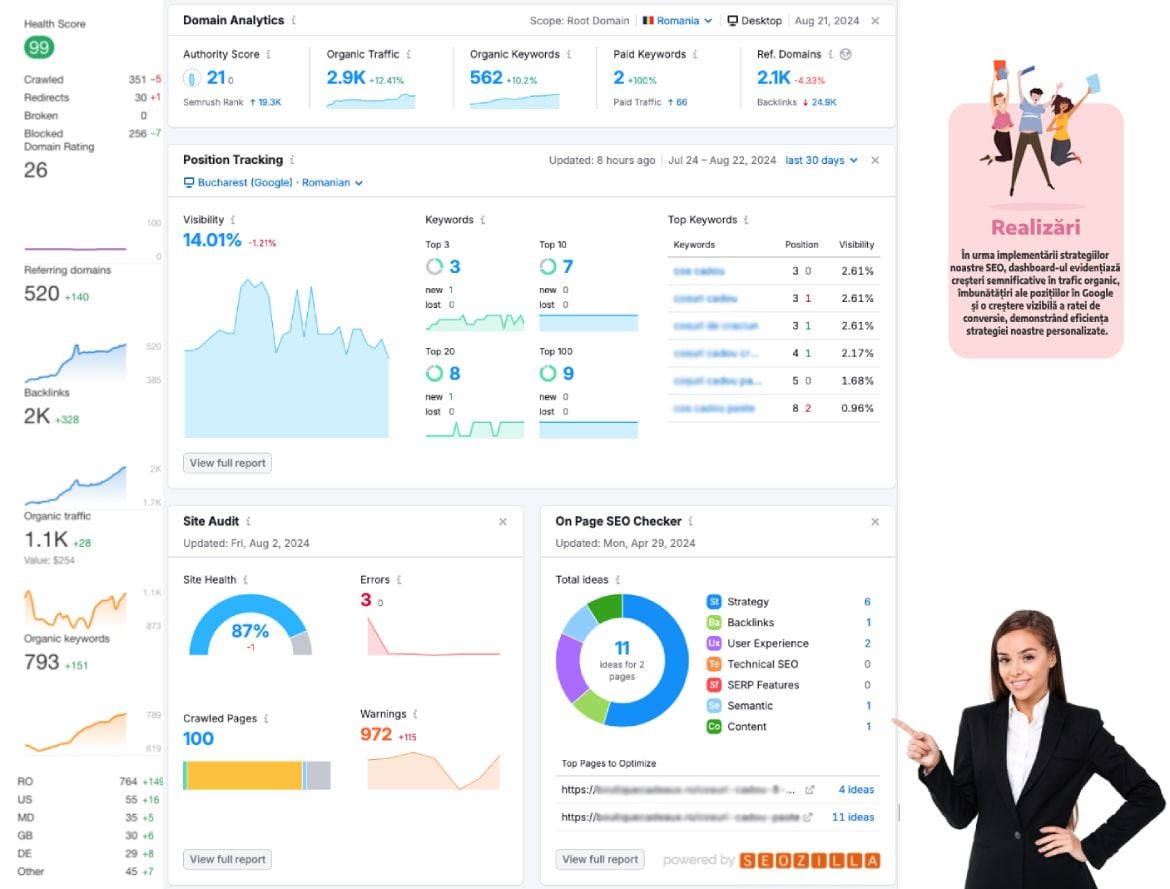This screenshot has width=1170, height=889.
Task: Open external link icon for 11 ideas URL
Action: tap(807, 817)
